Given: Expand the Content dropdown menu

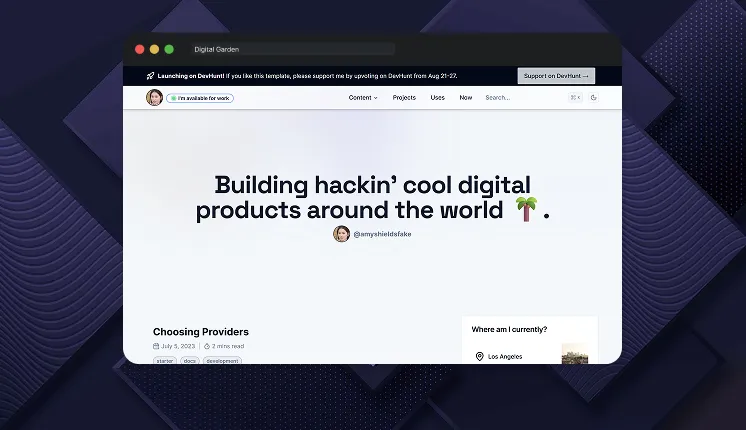Looking at the screenshot, I should point(363,98).
